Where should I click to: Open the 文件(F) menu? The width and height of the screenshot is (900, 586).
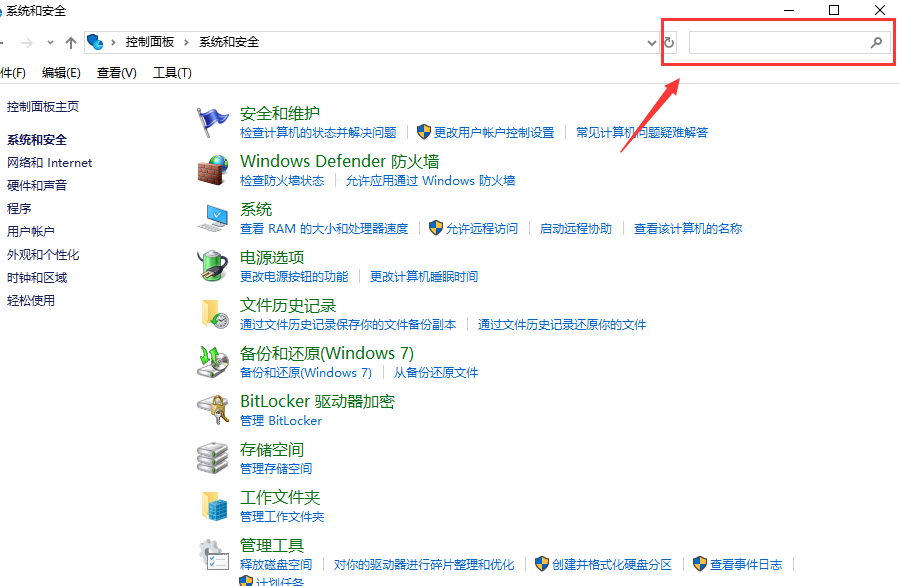point(13,73)
